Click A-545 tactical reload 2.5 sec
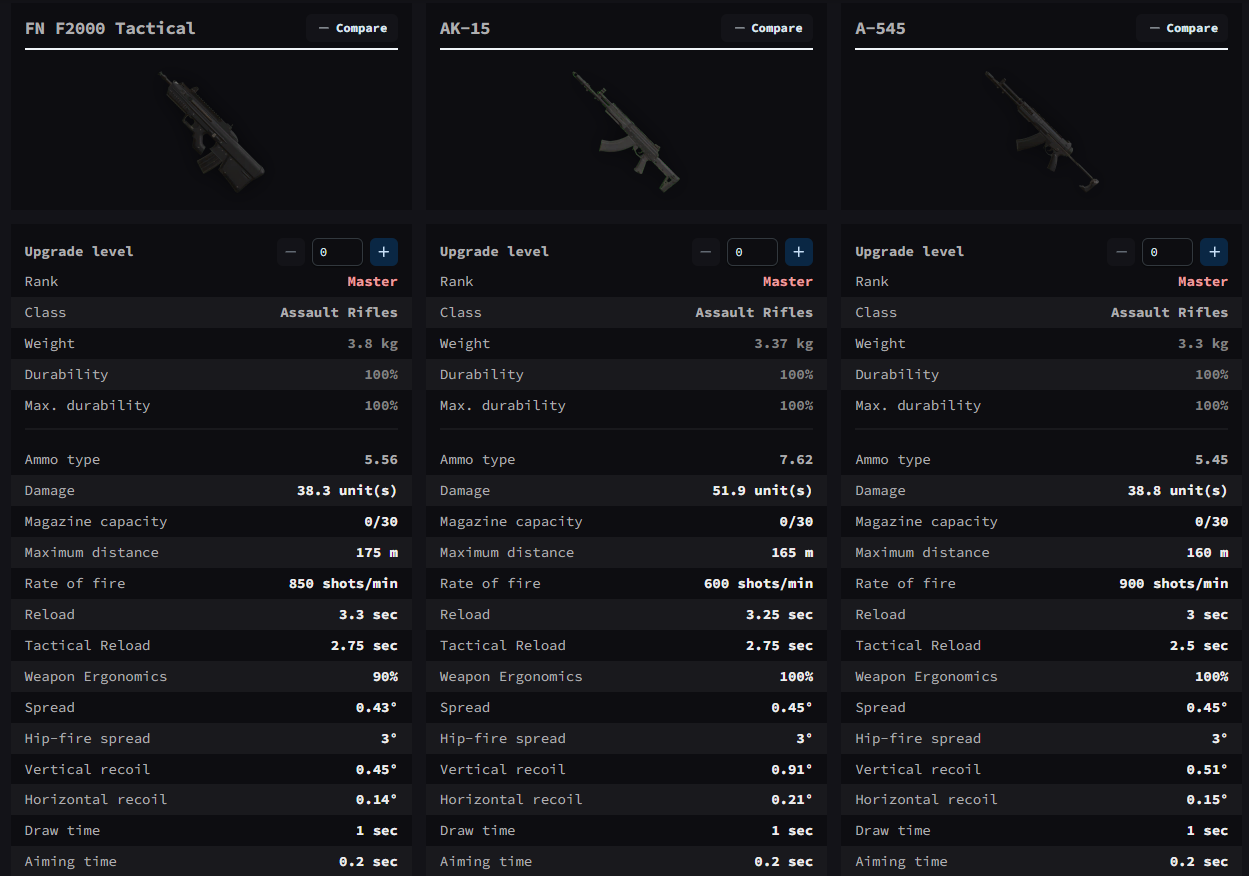The height and width of the screenshot is (876, 1249). click(x=1198, y=646)
